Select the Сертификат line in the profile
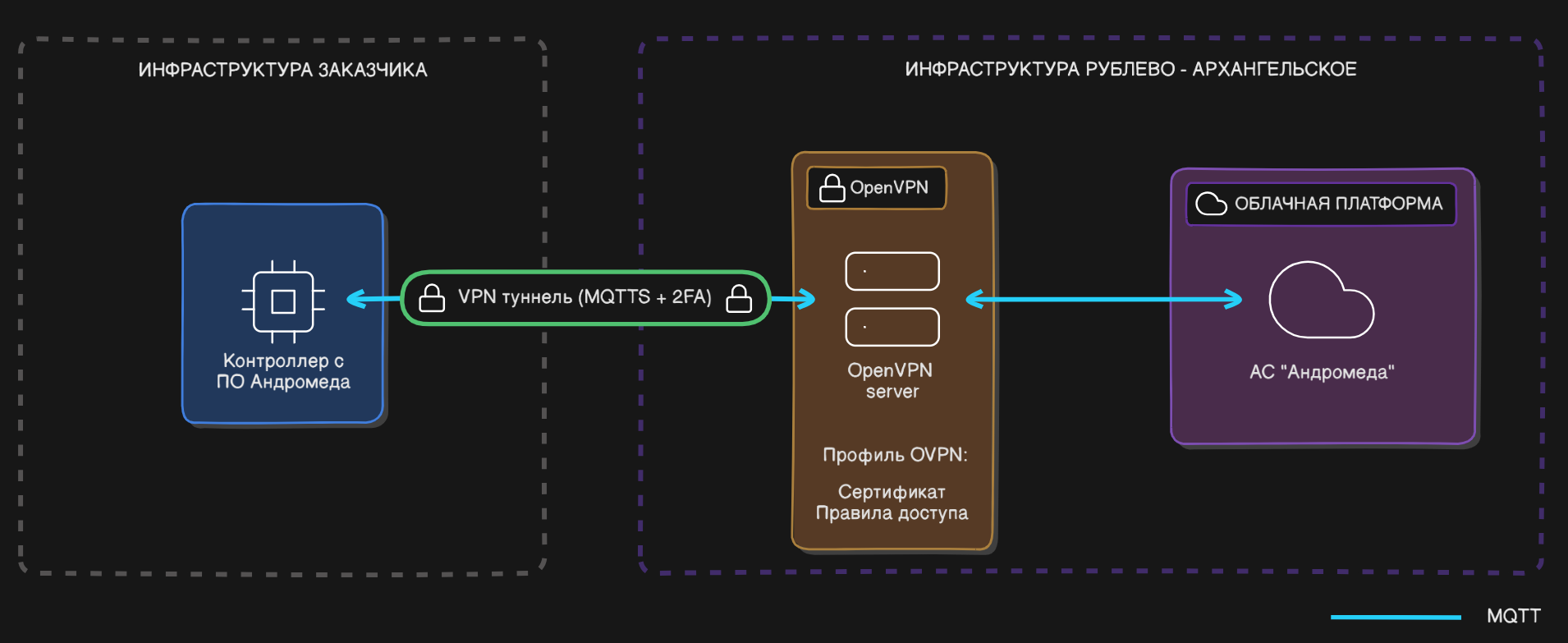This screenshot has width=1568, height=643. (x=892, y=492)
